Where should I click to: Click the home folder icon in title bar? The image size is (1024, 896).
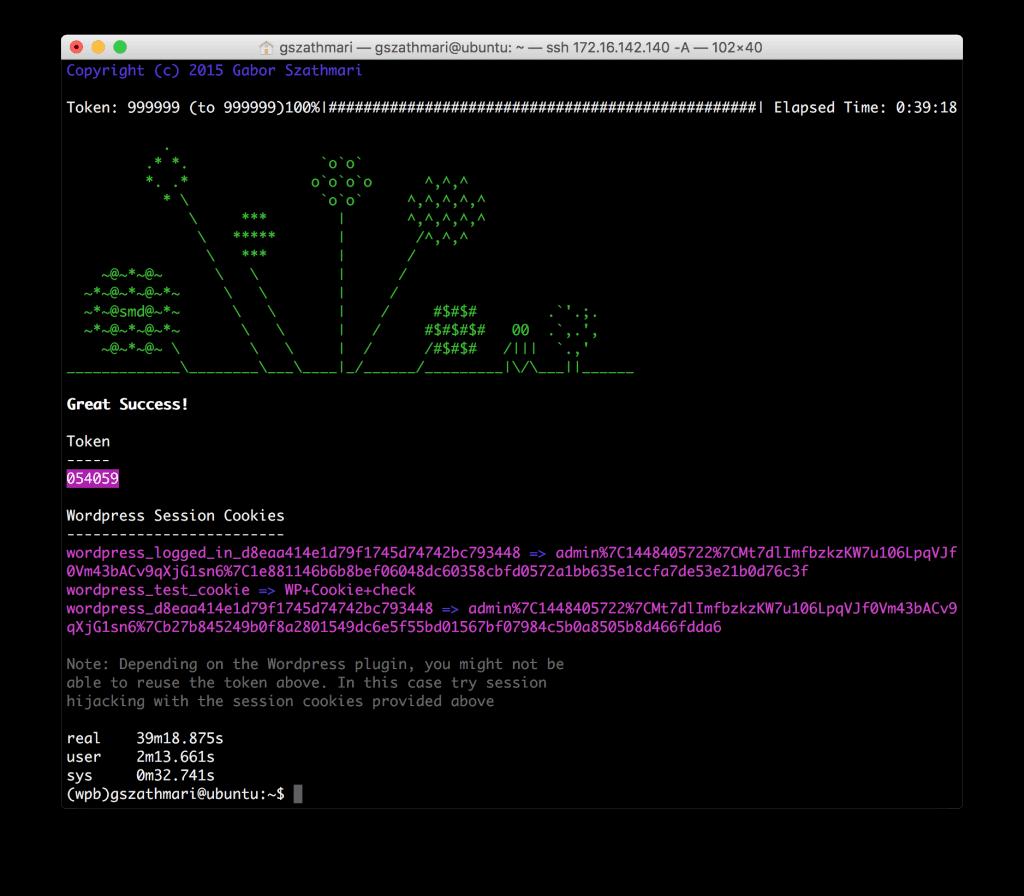coord(266,47)
